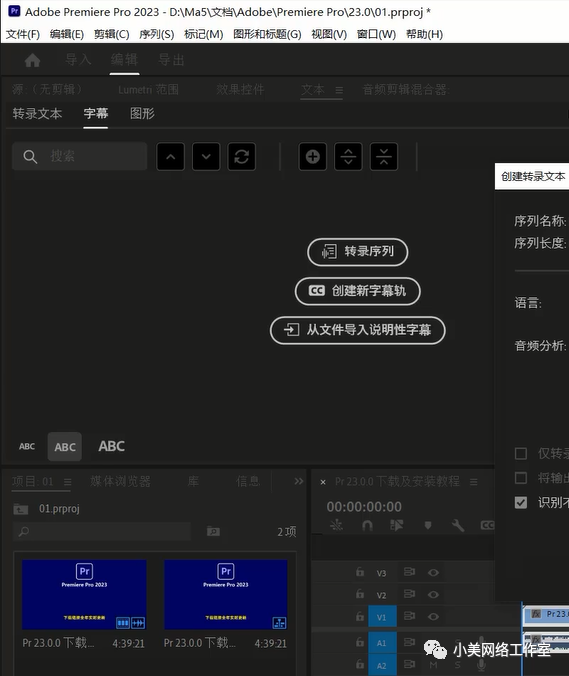Open the 剪辑(C) menu
Screen dimensions: 569x676
click(x=112, y=34)
